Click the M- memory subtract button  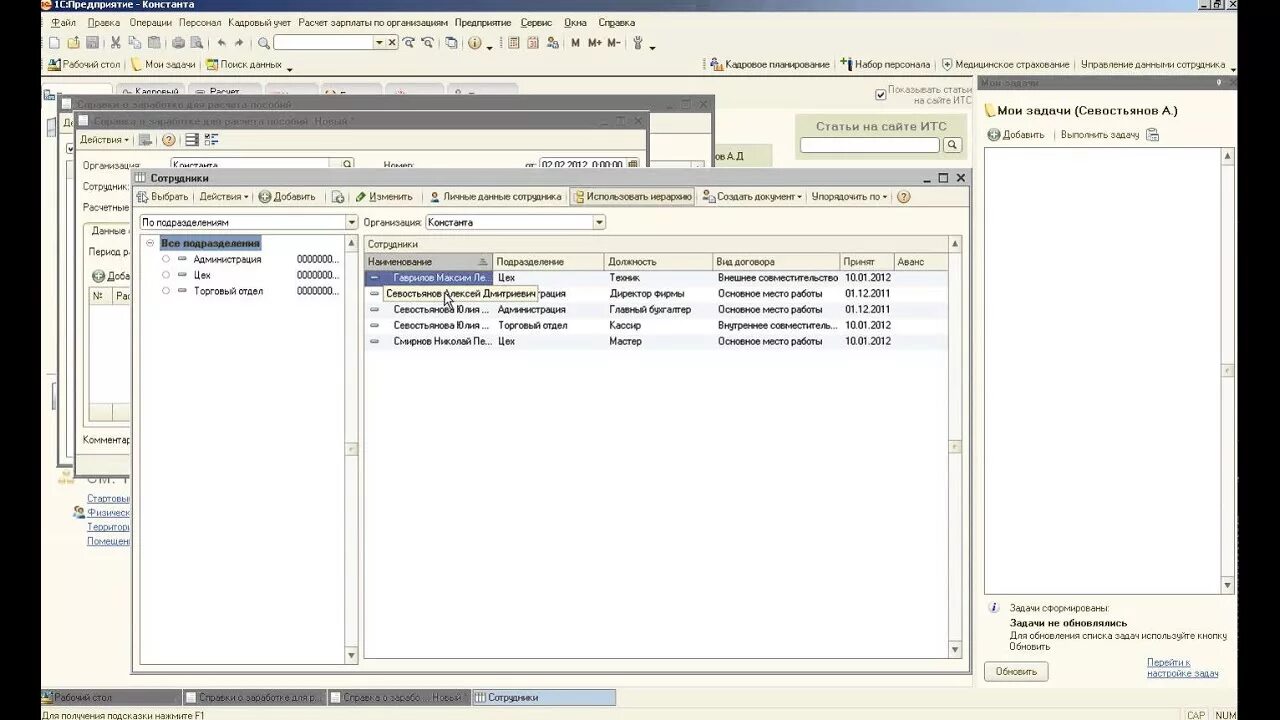614,43
